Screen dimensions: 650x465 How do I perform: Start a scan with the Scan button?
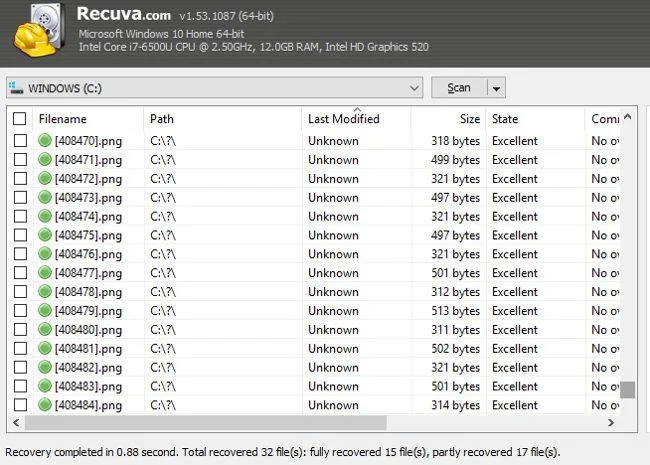(x=459, y=88)
